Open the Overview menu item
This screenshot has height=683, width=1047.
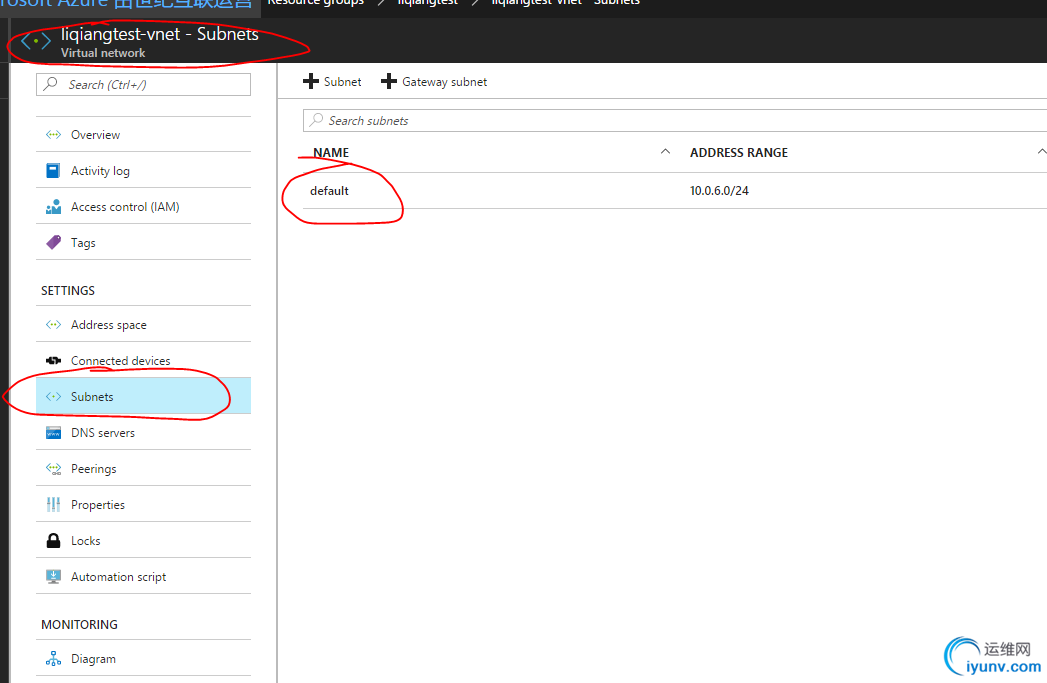144,134
